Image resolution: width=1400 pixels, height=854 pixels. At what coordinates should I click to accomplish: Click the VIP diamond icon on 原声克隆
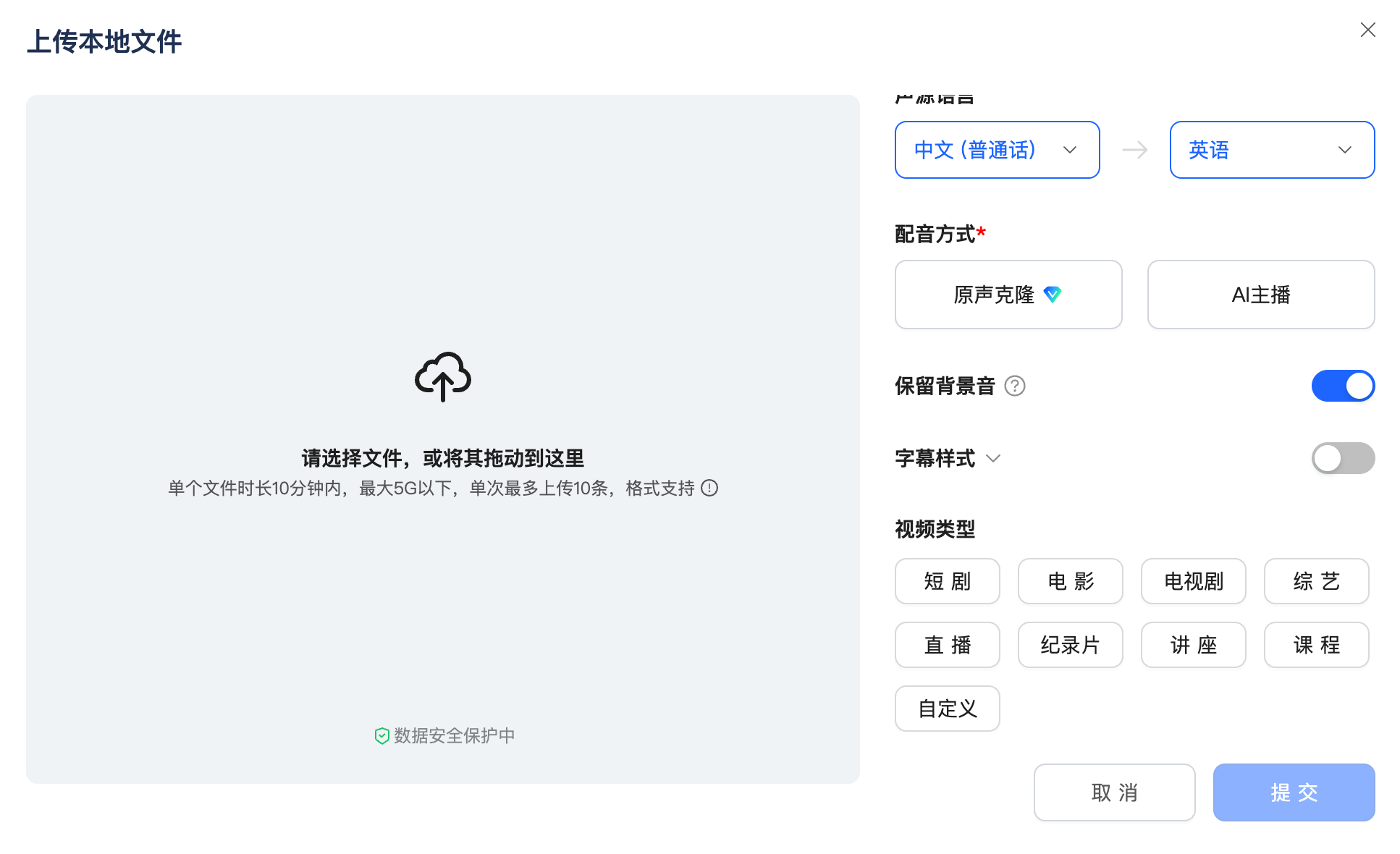1054,295
